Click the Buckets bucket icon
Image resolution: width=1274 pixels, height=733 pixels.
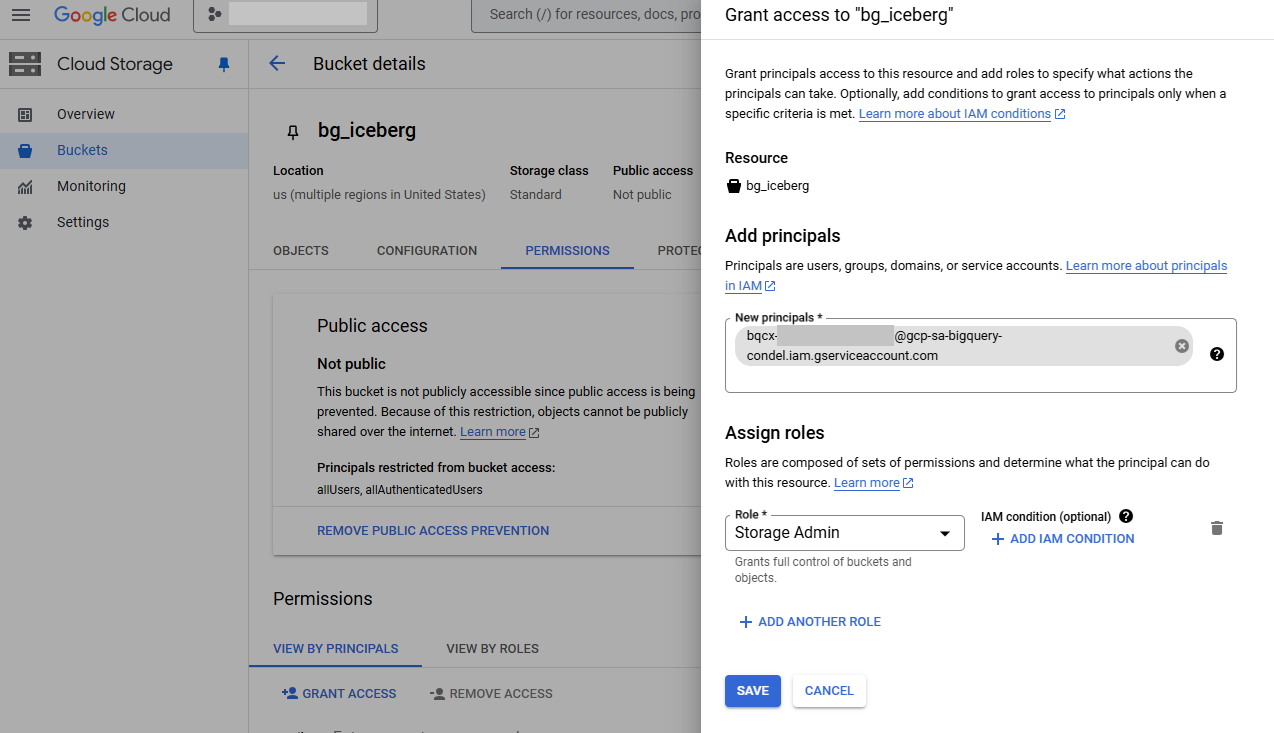[x=25, y=151]
